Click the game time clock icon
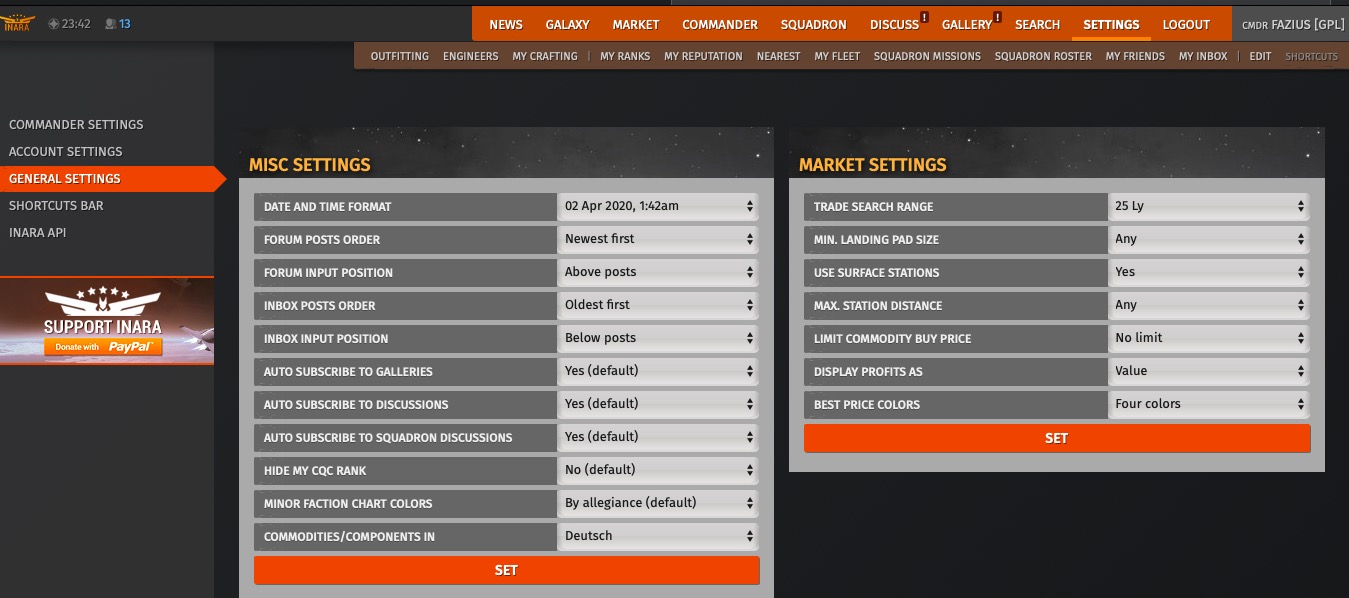This screenshot has width=1349, height=598. pos(54,24)
